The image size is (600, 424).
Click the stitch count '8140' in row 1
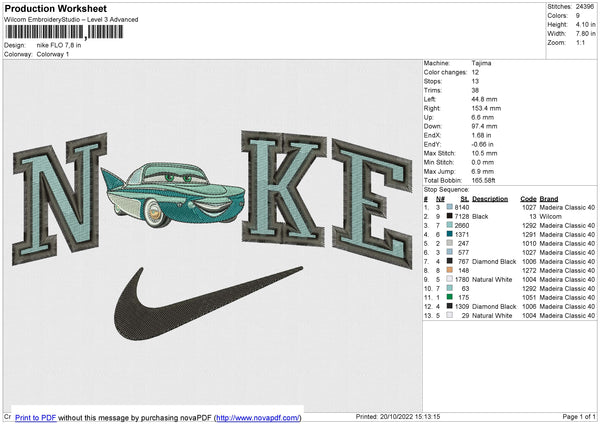pyautogui.click(x=462, y=207)
